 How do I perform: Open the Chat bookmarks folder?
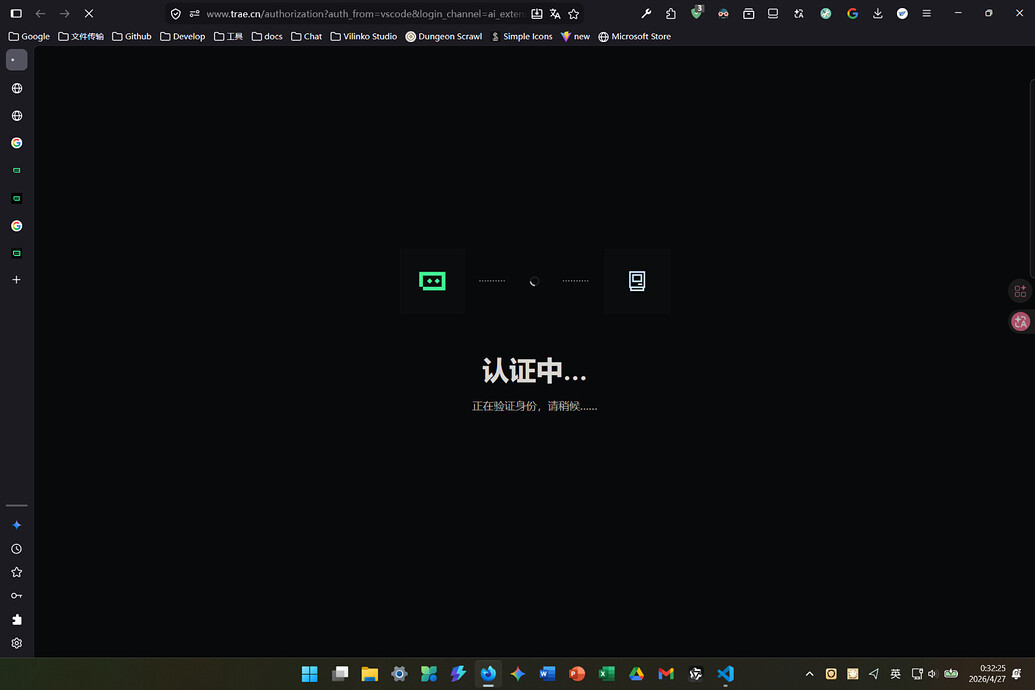tap(307, 36)
